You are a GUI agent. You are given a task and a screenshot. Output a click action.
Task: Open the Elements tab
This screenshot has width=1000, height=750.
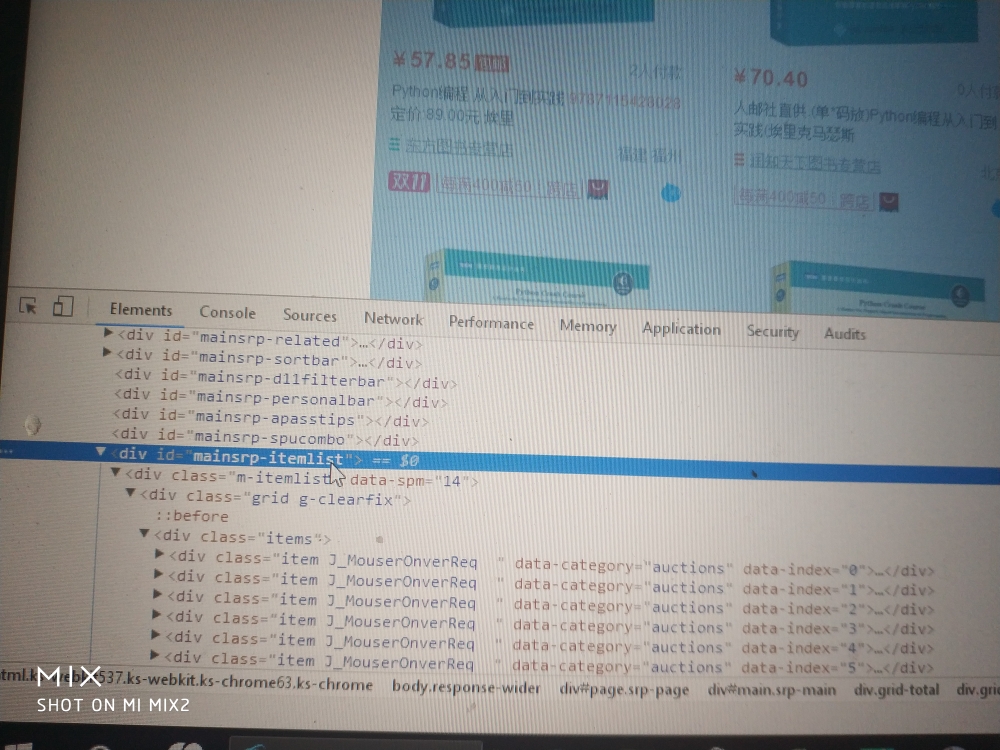click(x=141, y=310)
